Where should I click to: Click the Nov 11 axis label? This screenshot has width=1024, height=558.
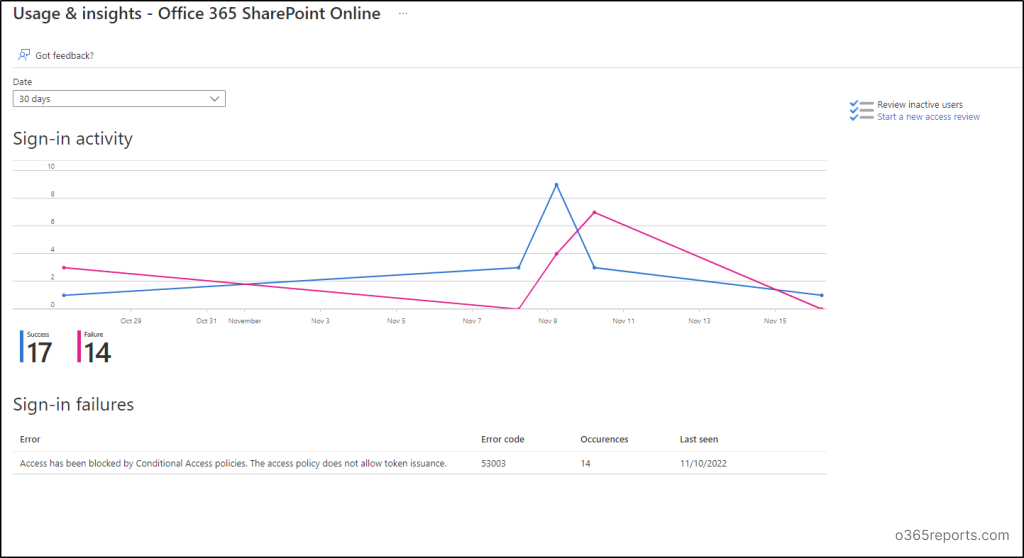623,321
